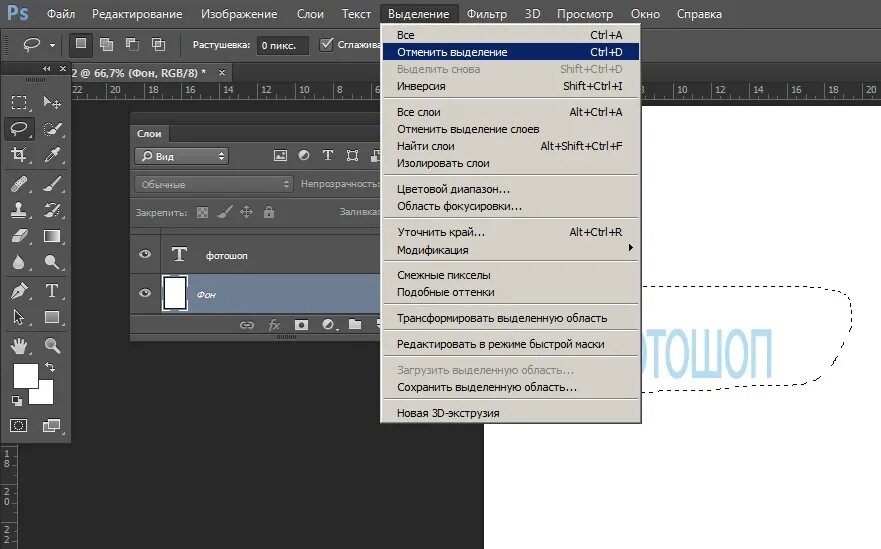This screenshot has width=881, height=549.
Task: Select the Spot Healing Brush tool
Action: pyautogui.click(x=19, y=184)
